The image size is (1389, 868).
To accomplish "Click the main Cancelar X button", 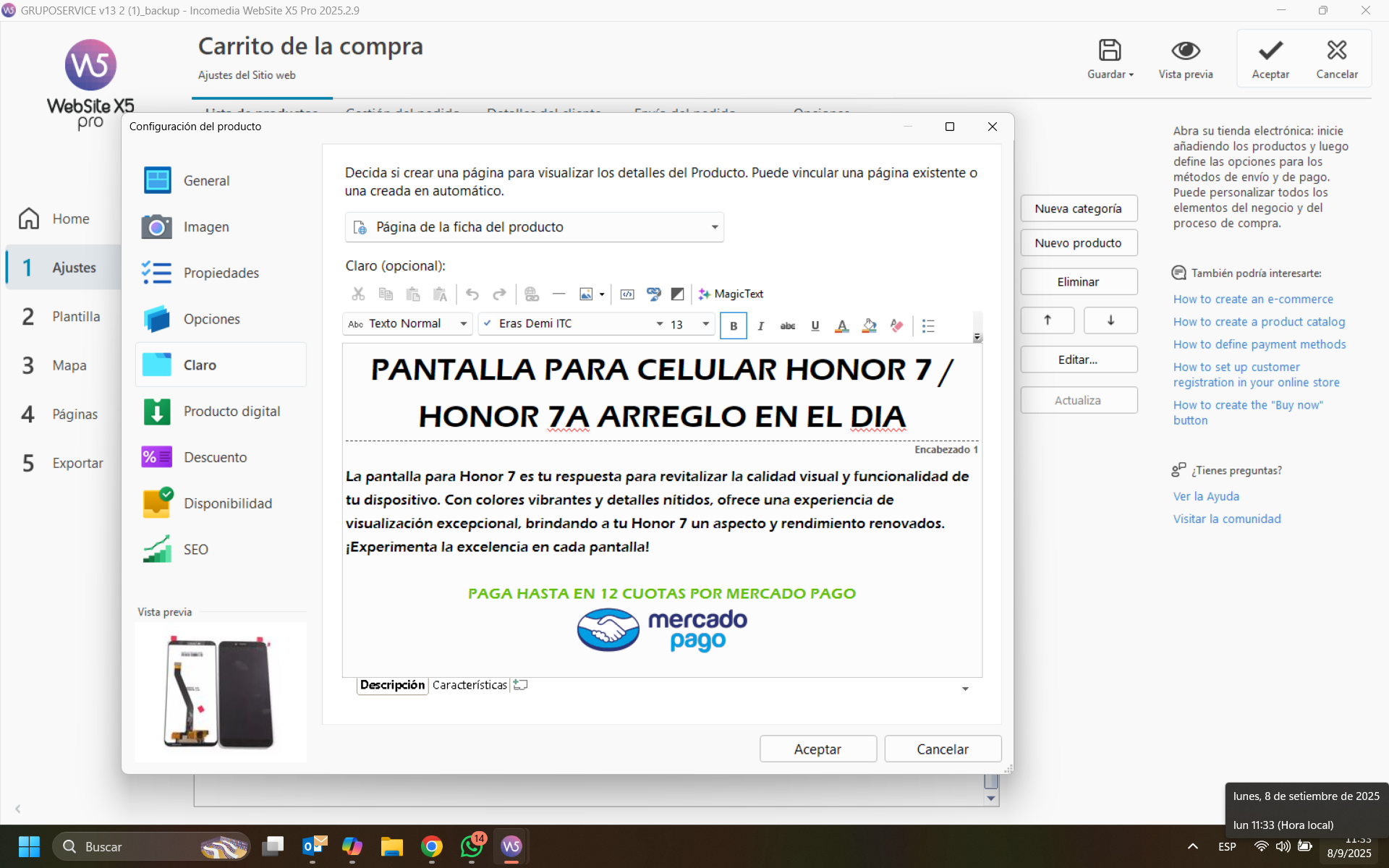I will coord(1337,59).
